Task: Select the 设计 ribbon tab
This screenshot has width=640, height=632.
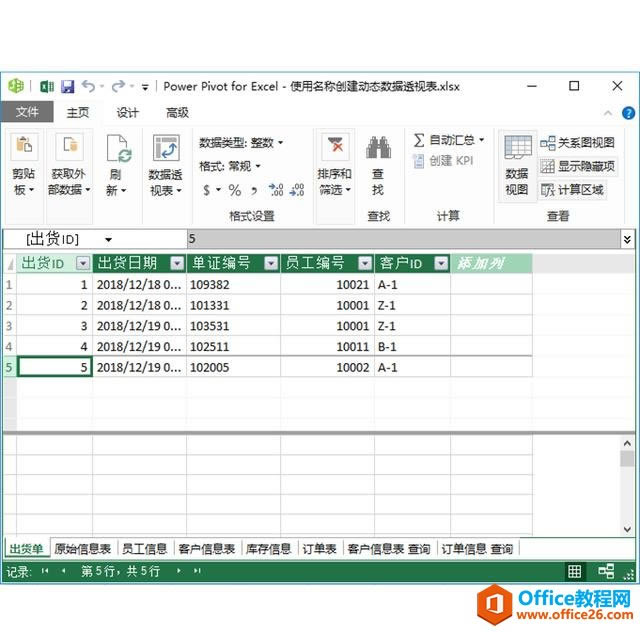Action: [127, 112]
